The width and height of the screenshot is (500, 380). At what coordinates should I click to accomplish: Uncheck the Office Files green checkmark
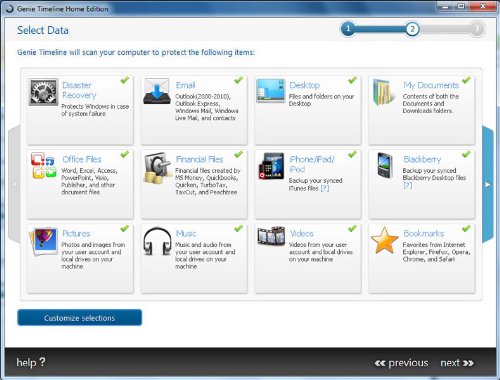pos(125,154)
